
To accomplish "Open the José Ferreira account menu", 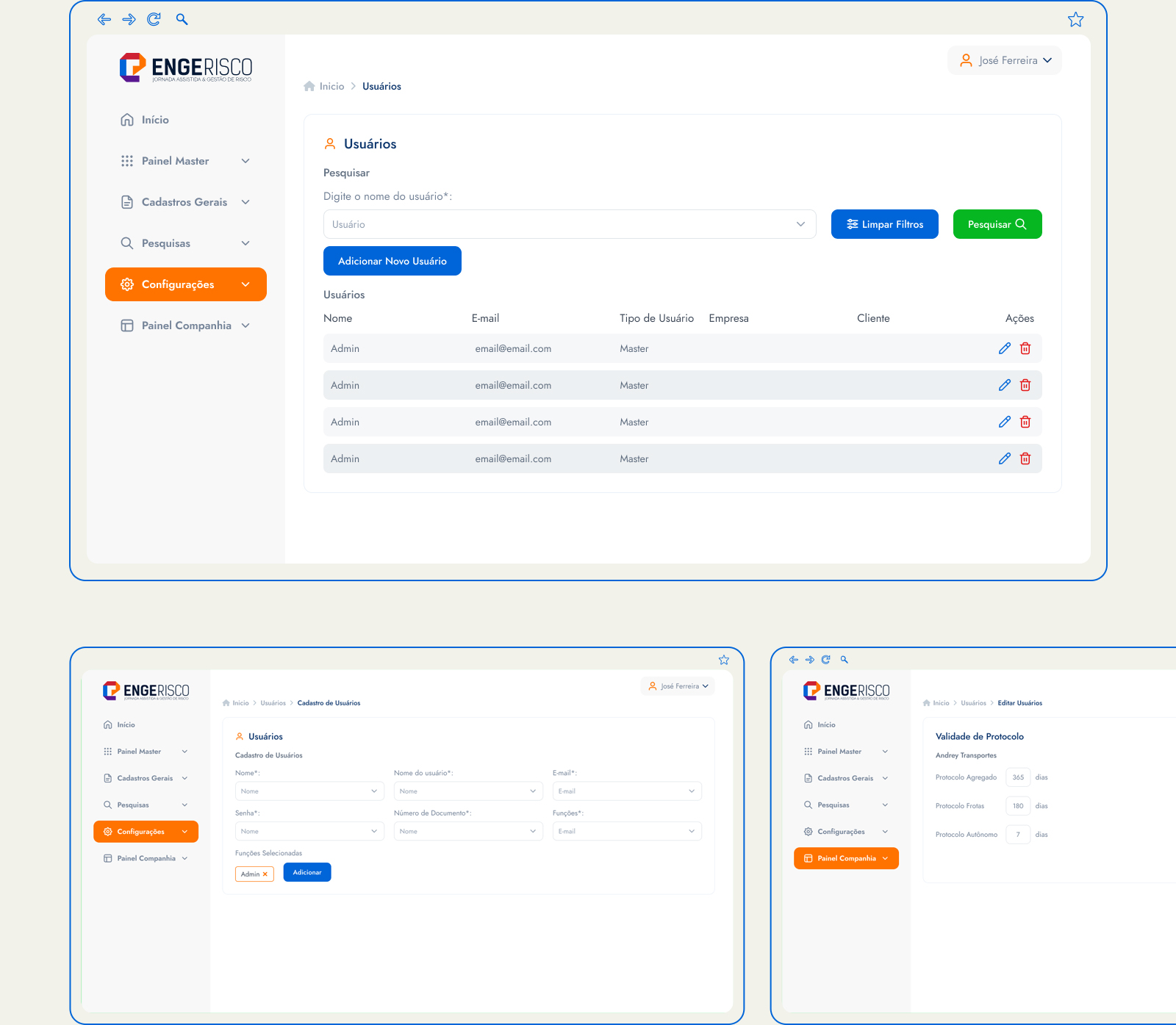I will [1004, 60].
